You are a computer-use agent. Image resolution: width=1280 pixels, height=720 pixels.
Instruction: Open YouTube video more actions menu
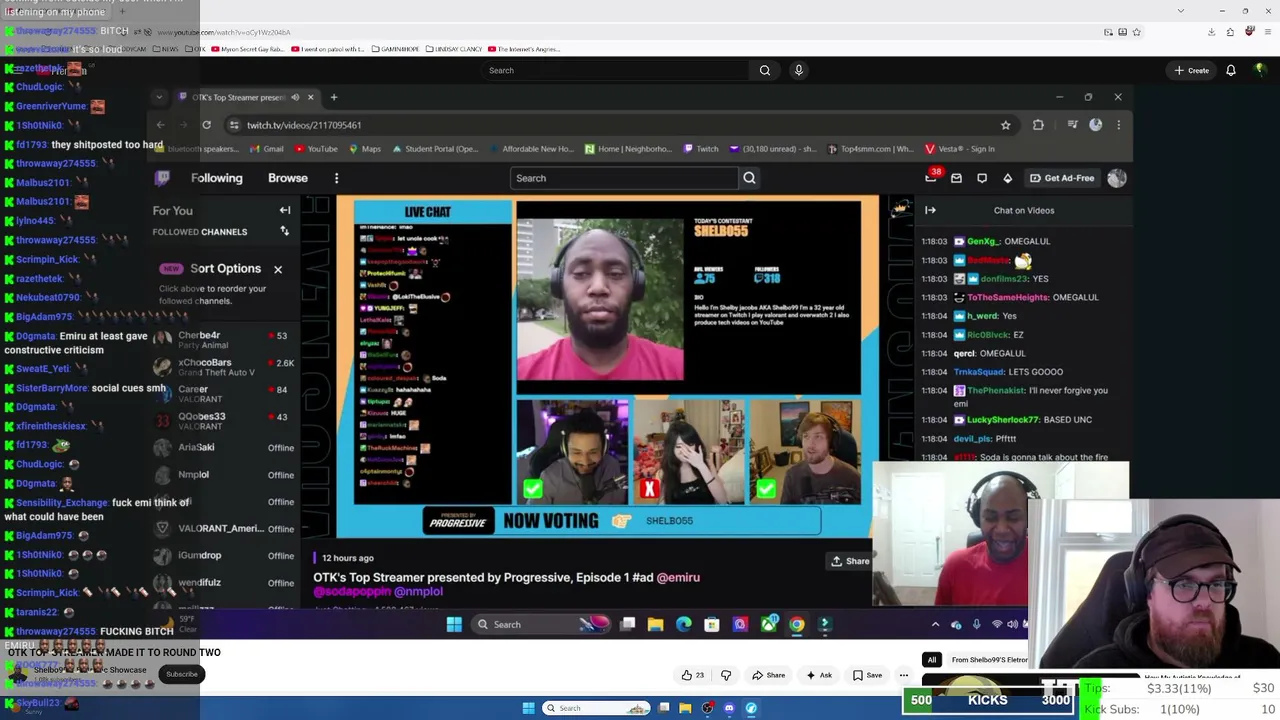pos(903,675)
